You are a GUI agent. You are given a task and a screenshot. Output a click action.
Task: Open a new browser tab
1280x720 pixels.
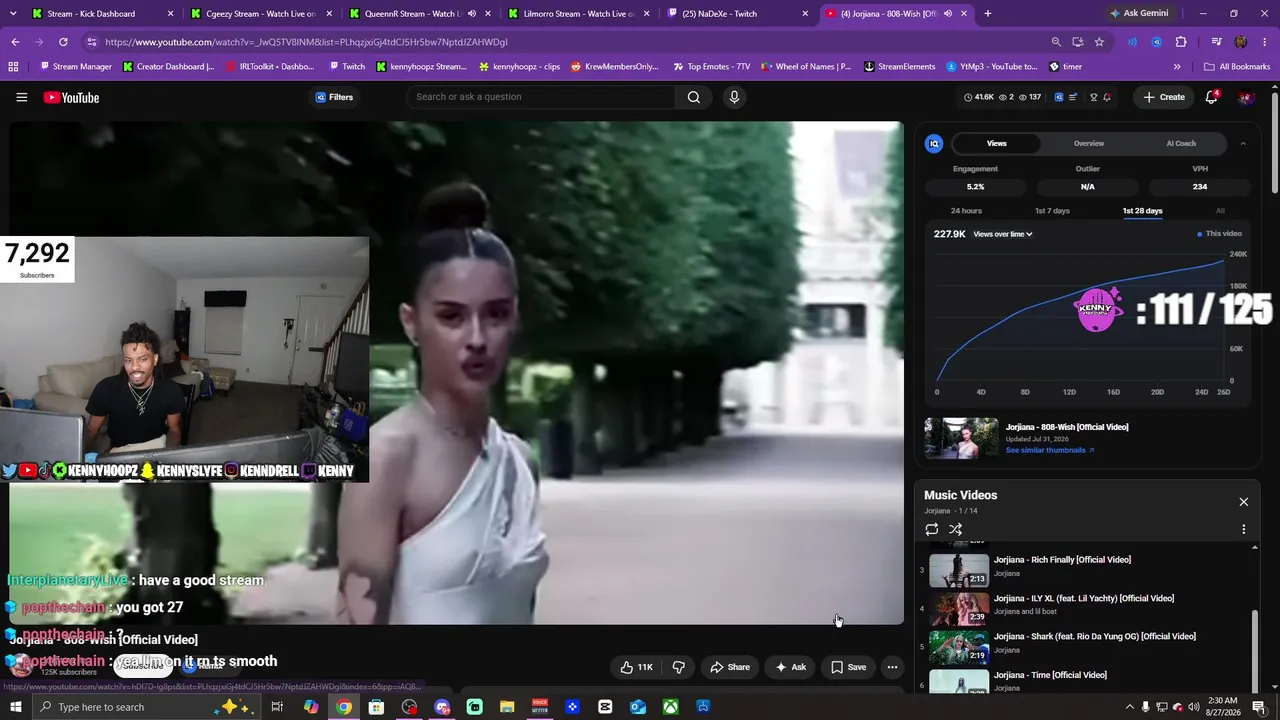point(988,14)
